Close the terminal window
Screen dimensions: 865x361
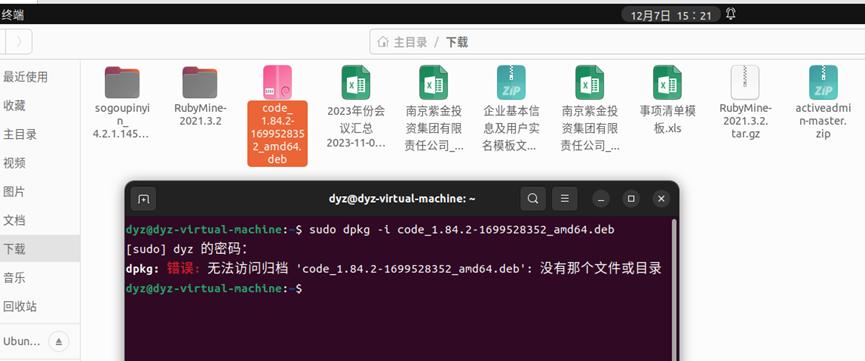(x=661, y=199)
